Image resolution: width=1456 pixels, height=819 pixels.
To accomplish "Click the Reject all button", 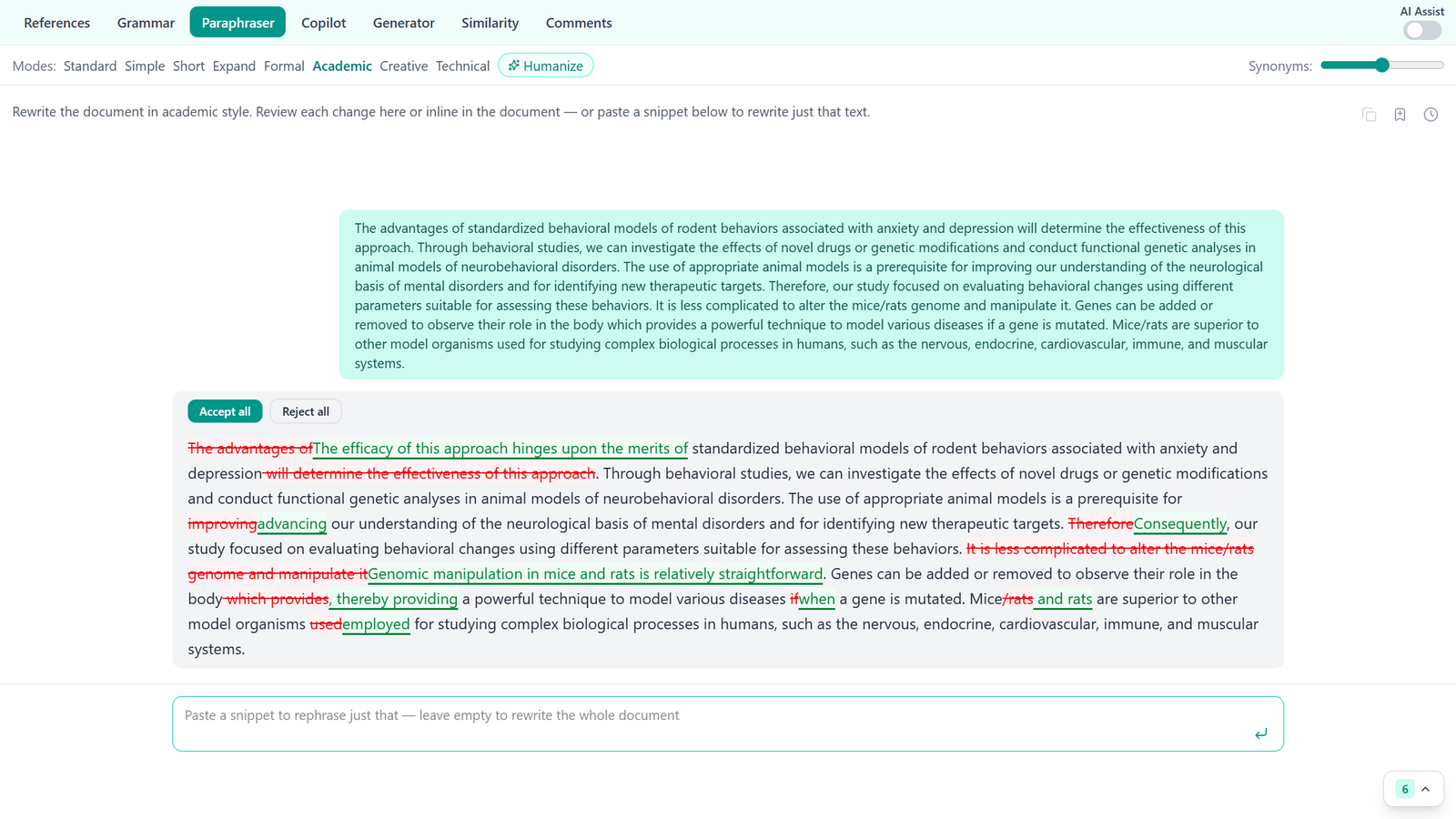I will click(x=306, y=411).
